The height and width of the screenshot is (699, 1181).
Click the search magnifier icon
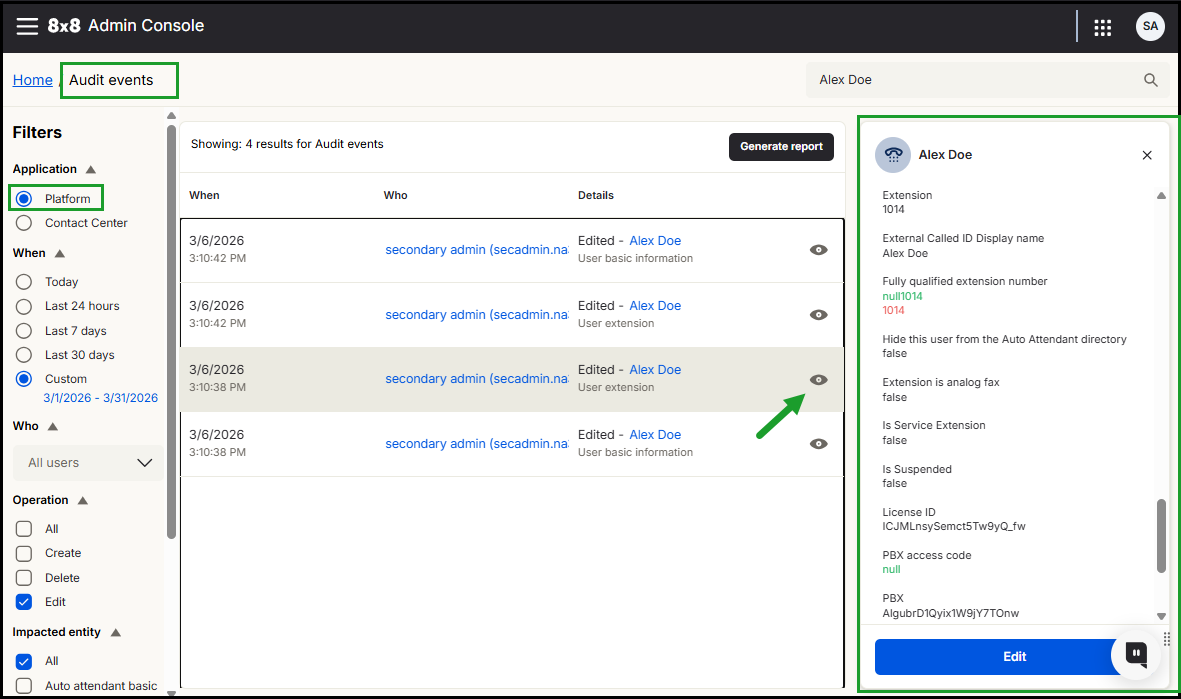coord(1151,80)
